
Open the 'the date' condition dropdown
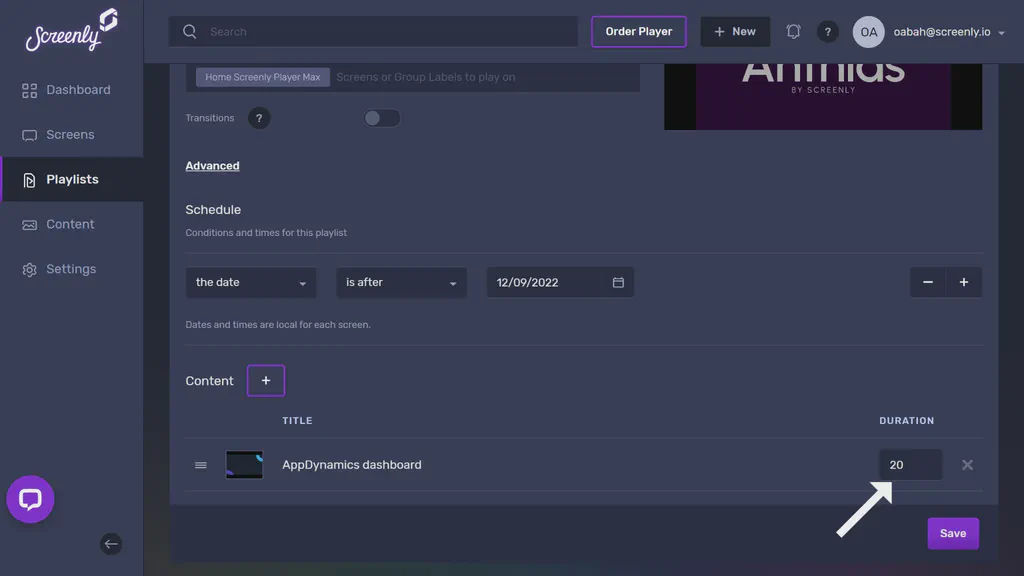250,282
